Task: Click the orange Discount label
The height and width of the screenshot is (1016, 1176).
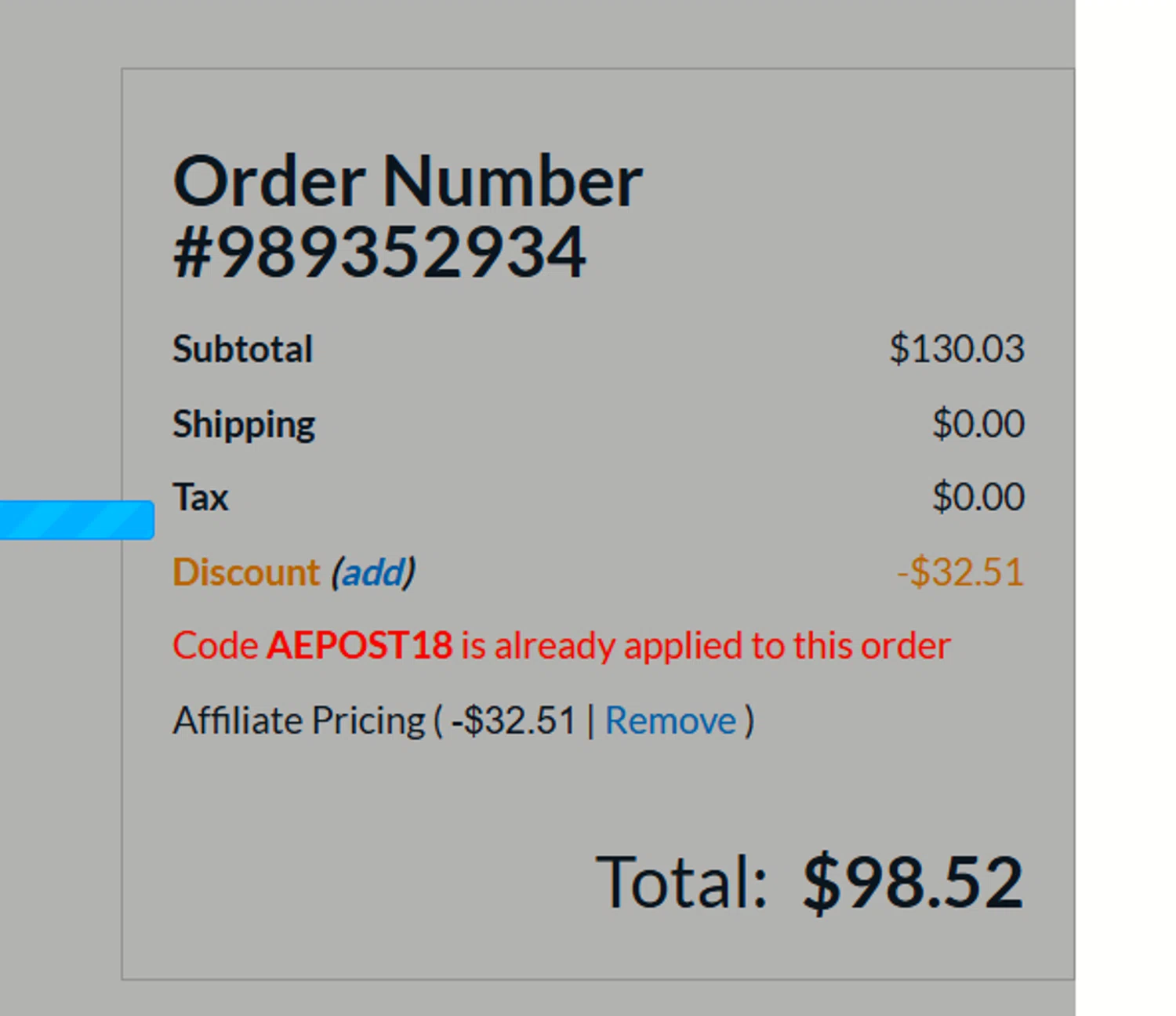Action: coord(246,572)
